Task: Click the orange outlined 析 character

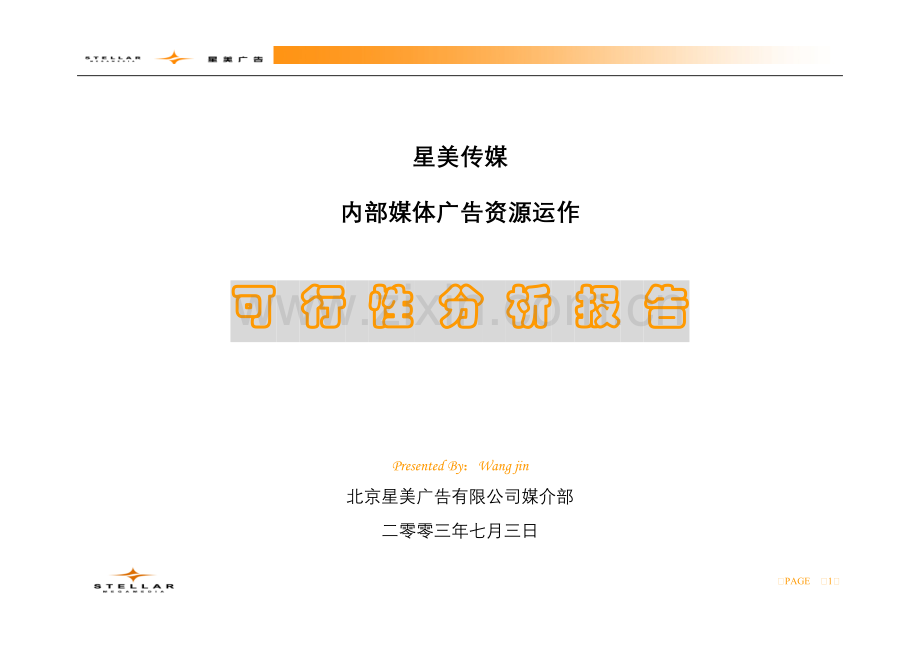Action: (x=529, y=306)
